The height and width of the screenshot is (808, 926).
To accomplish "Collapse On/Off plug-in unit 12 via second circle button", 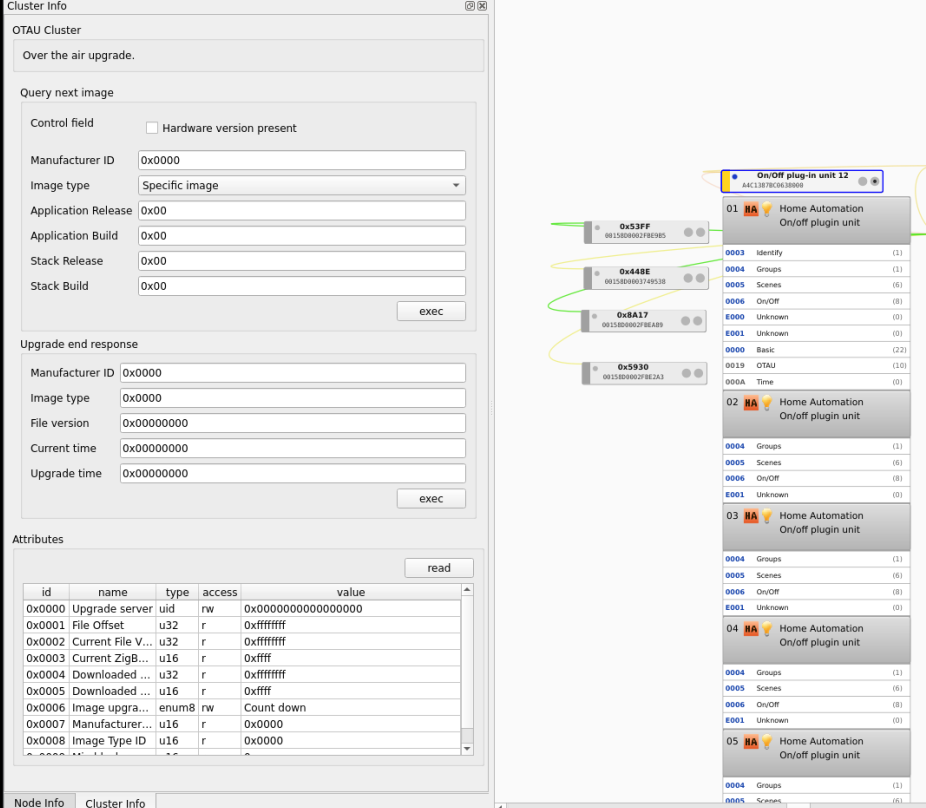I will click(875, 181).
